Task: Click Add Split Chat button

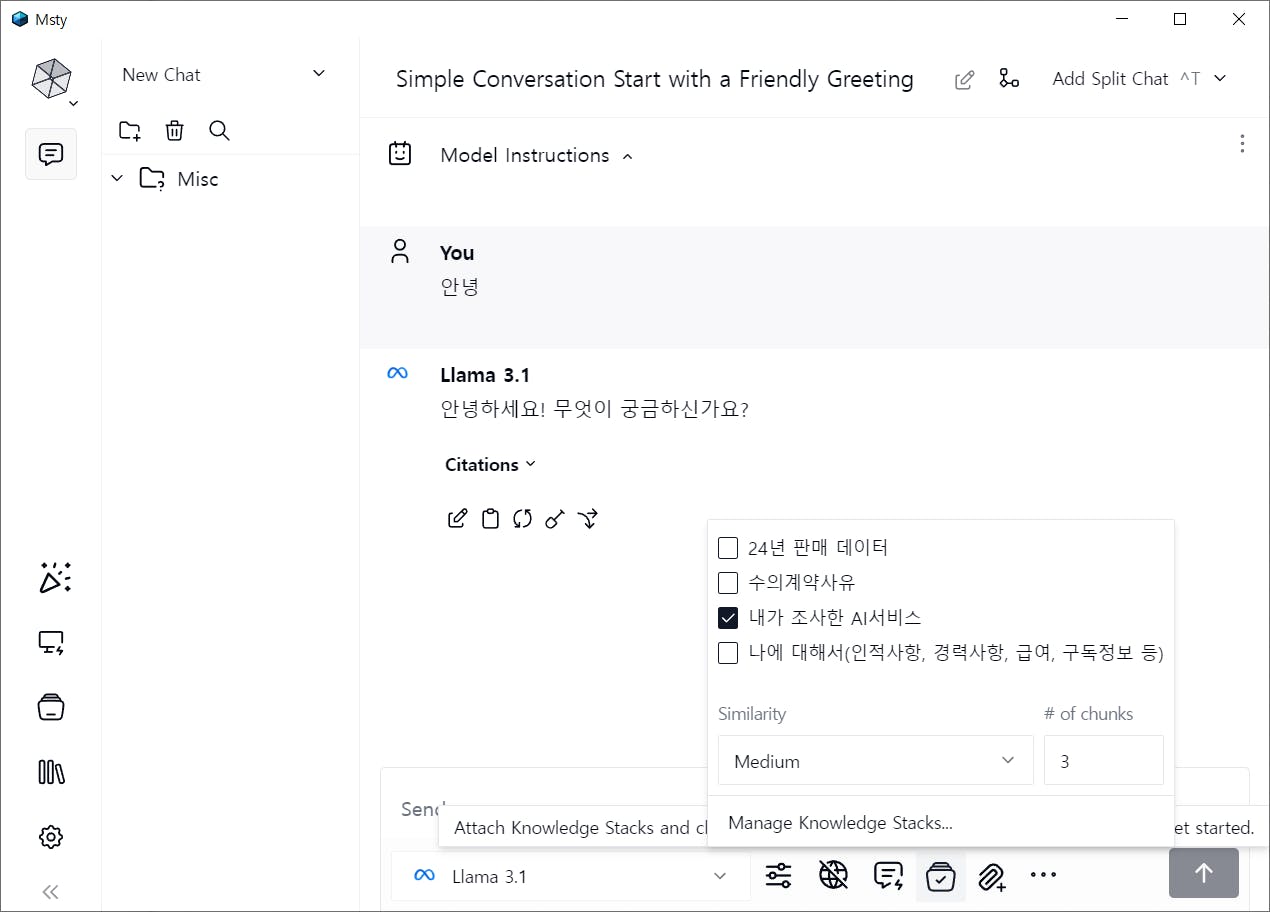Action: (x=1110, y=79)
